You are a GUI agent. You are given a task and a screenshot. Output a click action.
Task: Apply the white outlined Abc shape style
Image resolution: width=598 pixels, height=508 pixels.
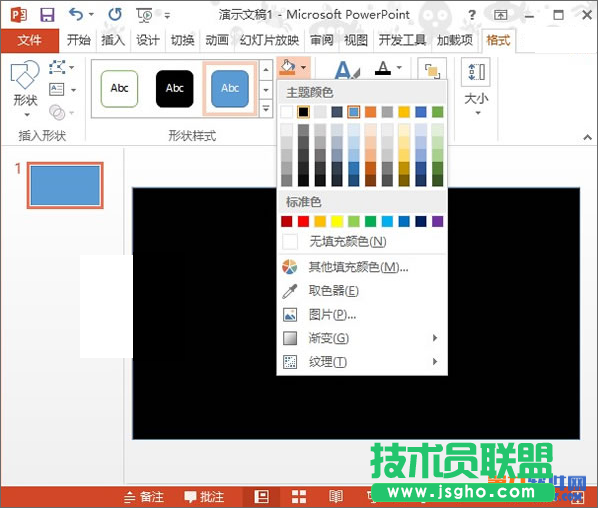119,88
